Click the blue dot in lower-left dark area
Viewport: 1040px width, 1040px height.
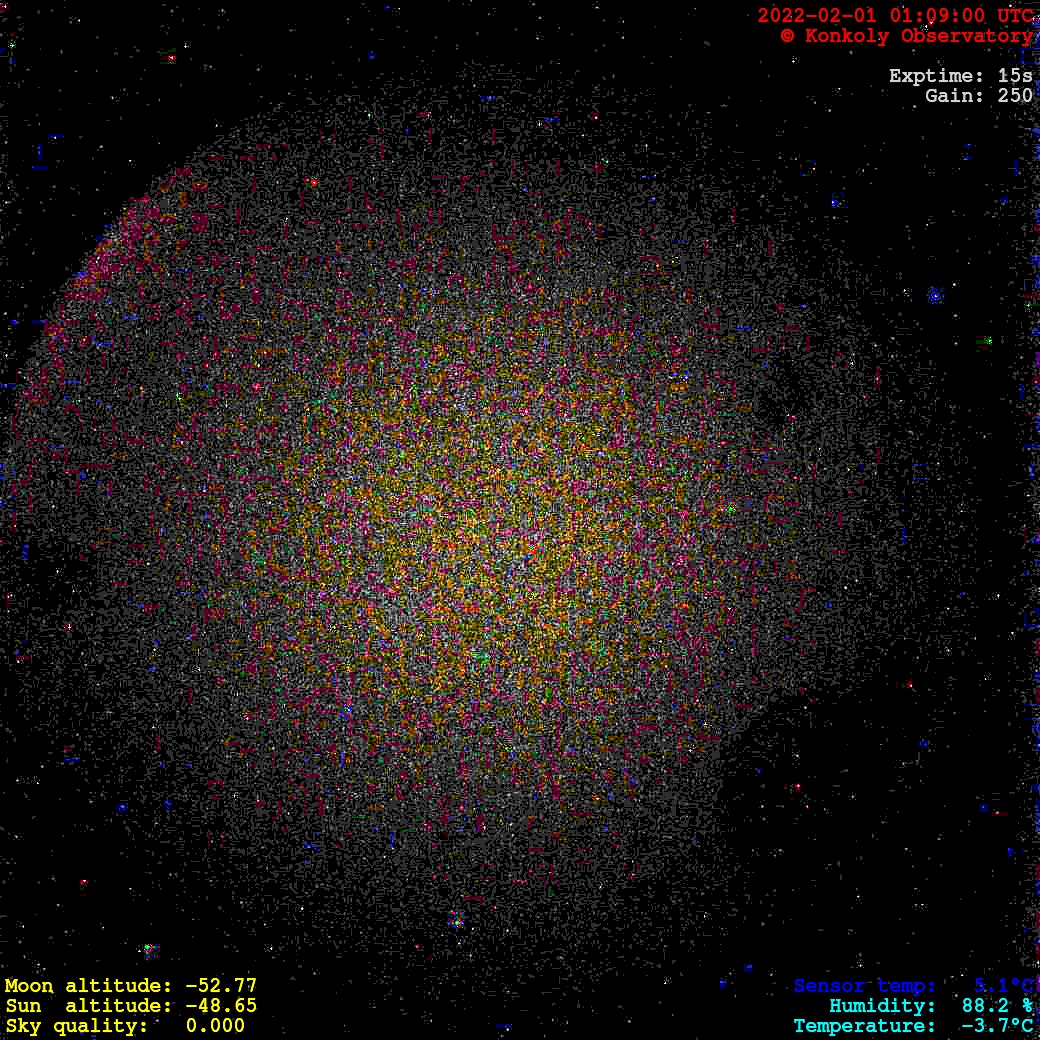pos(122,807)
